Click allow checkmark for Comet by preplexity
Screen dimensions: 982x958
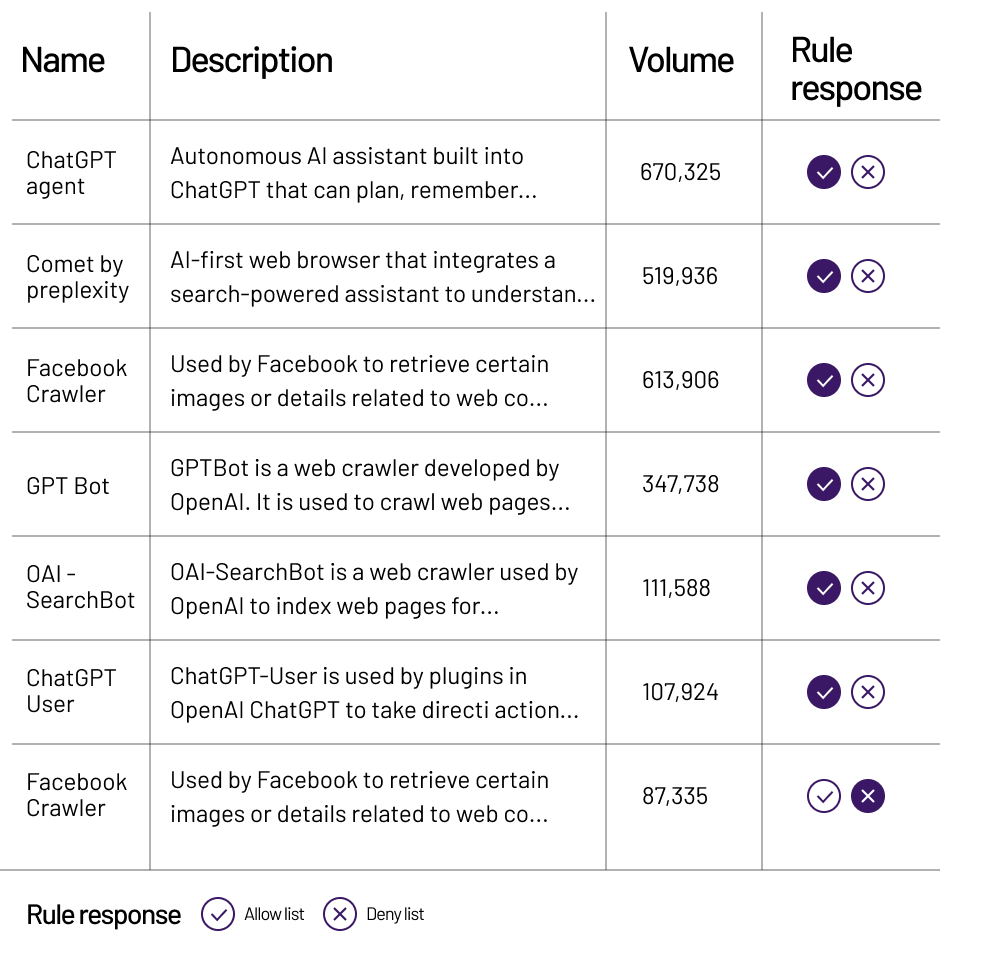[x=823, y=276]
